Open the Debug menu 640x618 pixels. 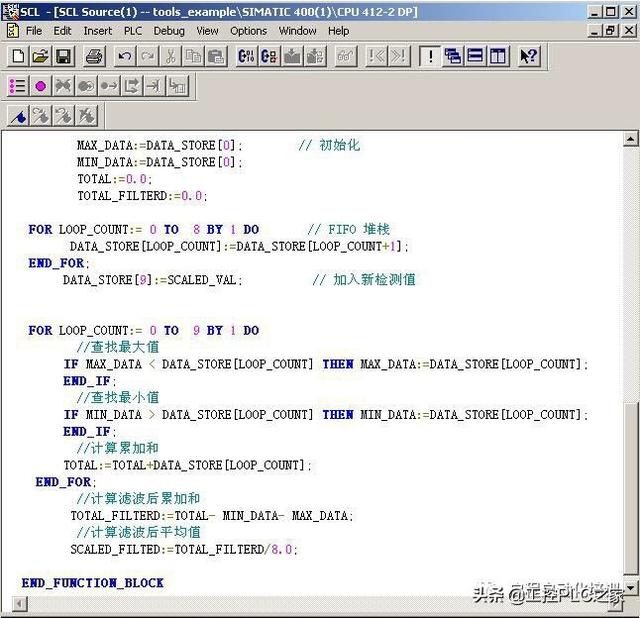point(169,31)
